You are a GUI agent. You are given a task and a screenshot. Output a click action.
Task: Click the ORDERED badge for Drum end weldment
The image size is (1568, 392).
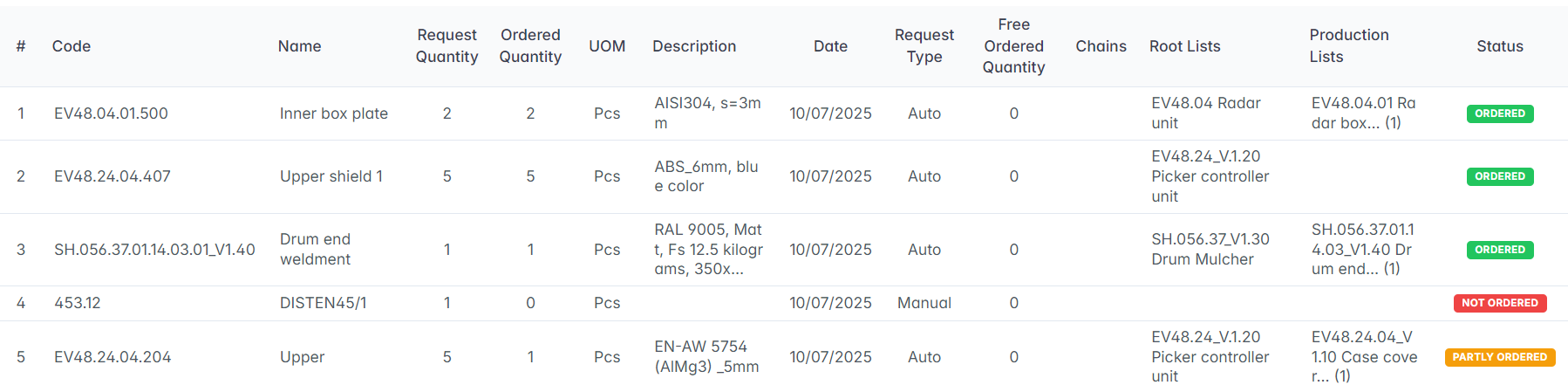(x=1499, y=250)
